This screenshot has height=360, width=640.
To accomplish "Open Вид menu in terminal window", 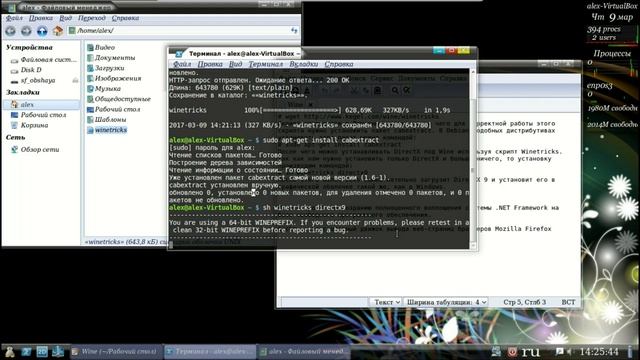I will [236, 64].
